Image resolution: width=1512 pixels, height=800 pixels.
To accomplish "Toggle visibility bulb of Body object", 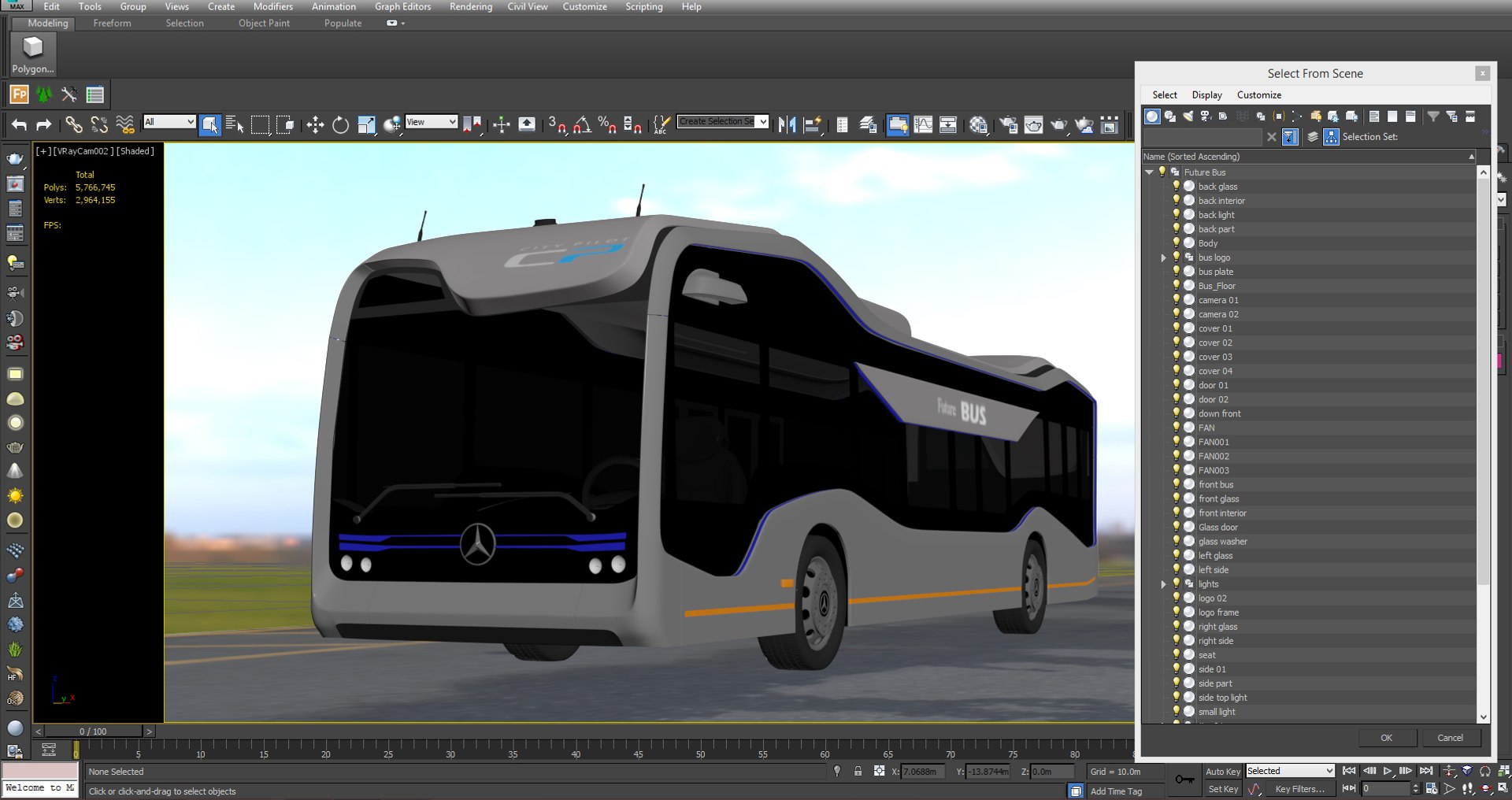I will (x=1177, y=243).
